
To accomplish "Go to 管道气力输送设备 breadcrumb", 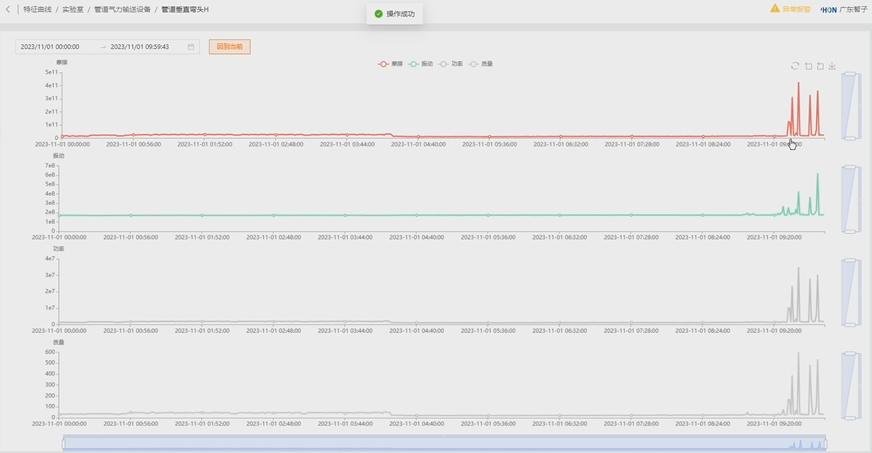I will (122, 9).
